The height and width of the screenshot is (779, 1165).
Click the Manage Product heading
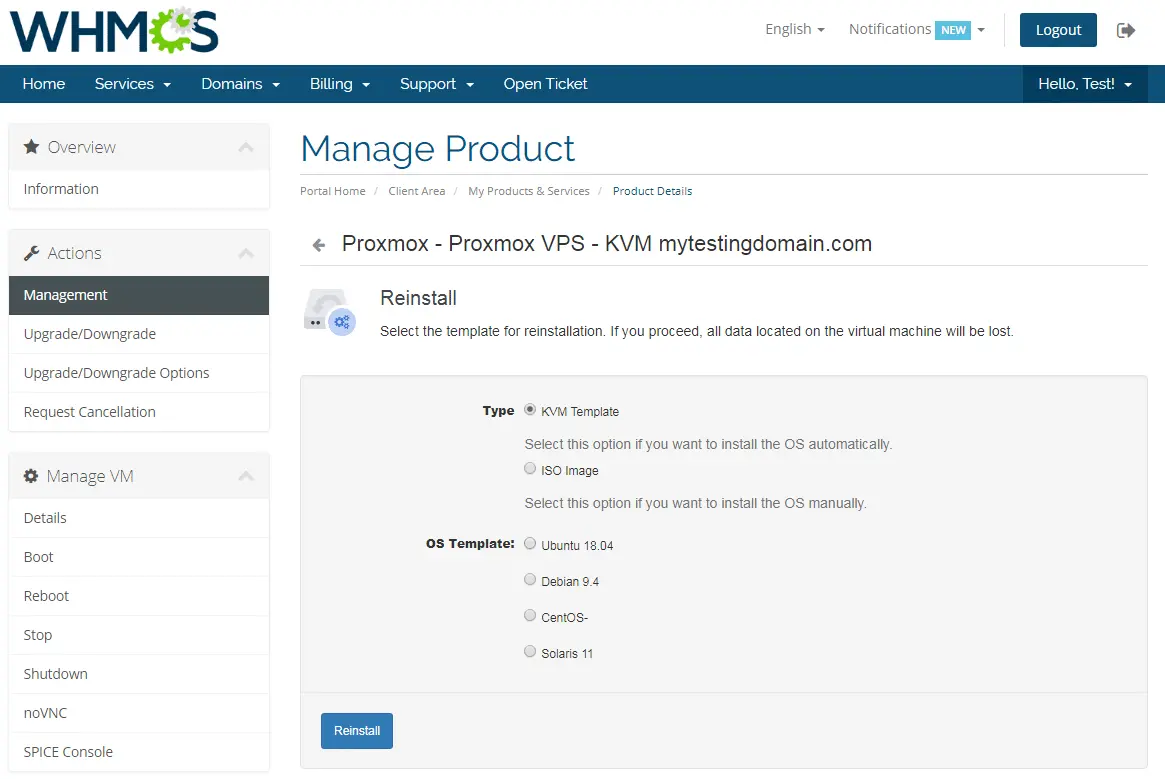click(x=438, y=149)
